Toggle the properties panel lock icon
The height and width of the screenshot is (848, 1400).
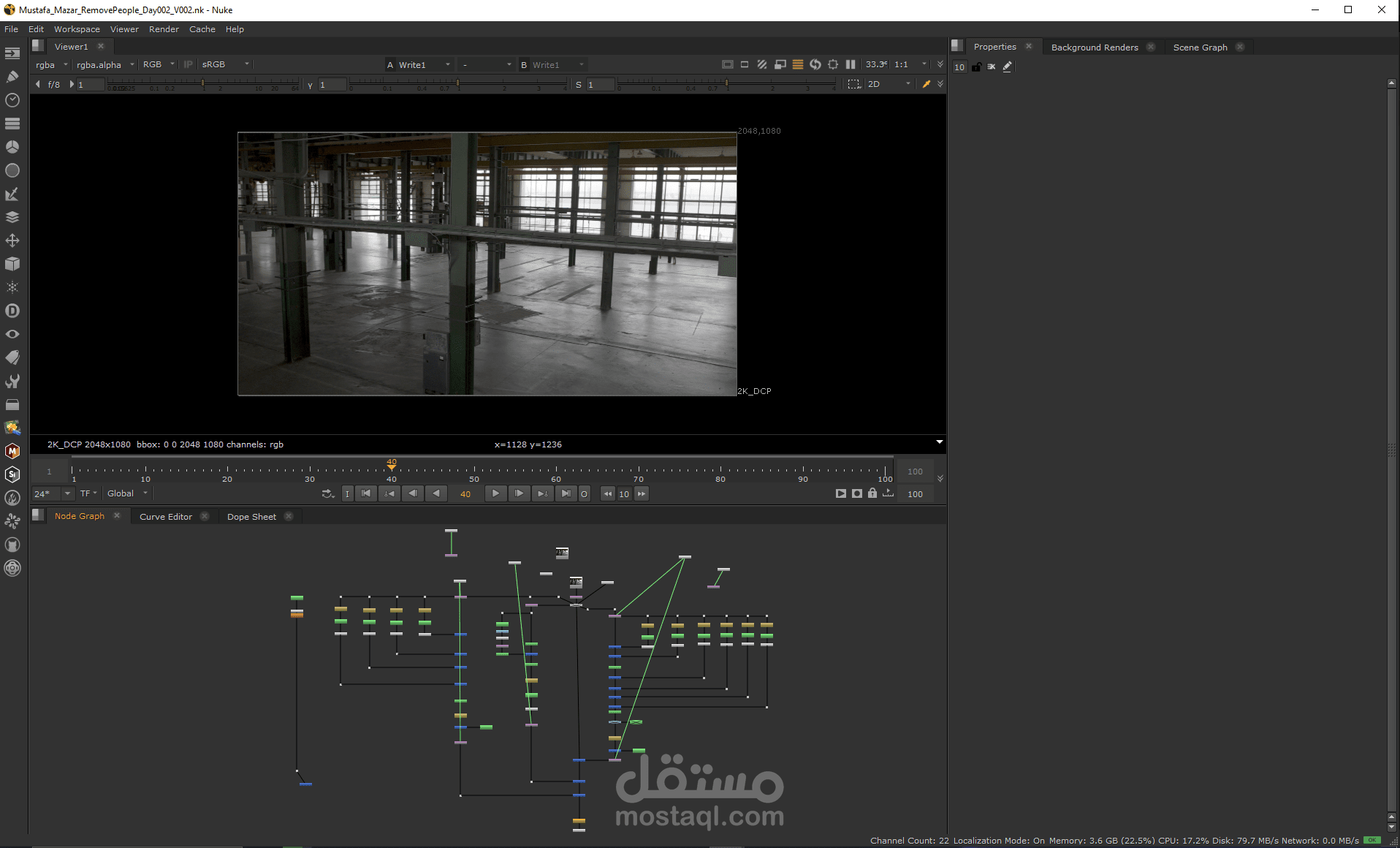click(x=976, y=67)
